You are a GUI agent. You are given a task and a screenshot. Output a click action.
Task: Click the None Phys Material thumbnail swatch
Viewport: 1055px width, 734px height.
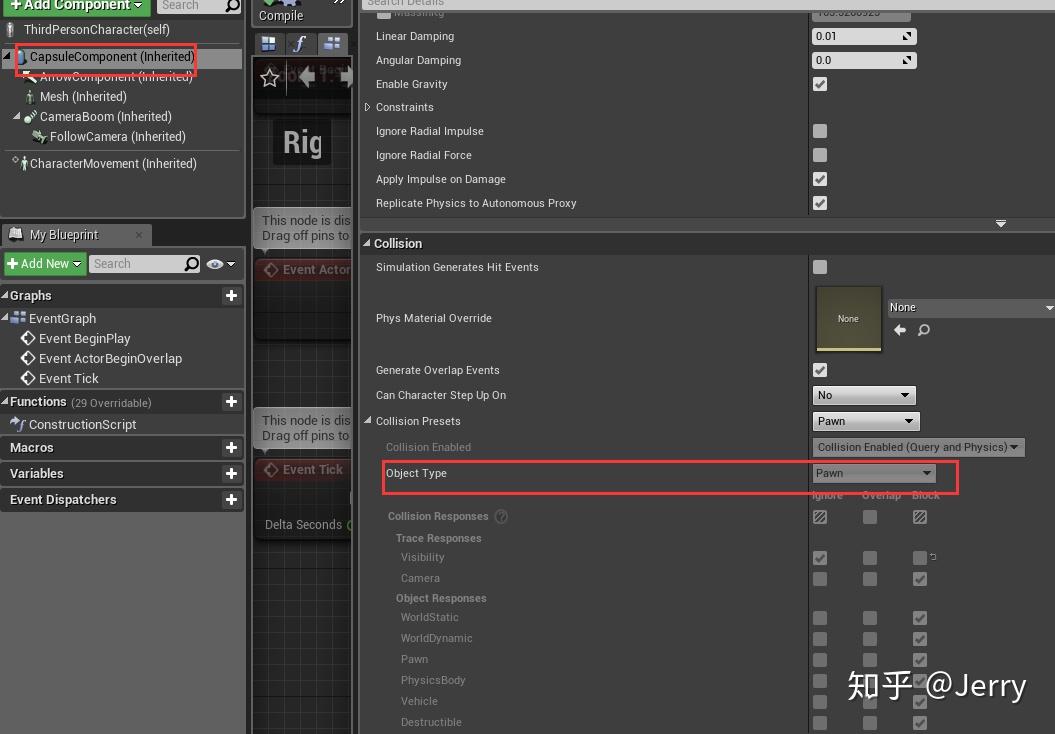point(848,319)
